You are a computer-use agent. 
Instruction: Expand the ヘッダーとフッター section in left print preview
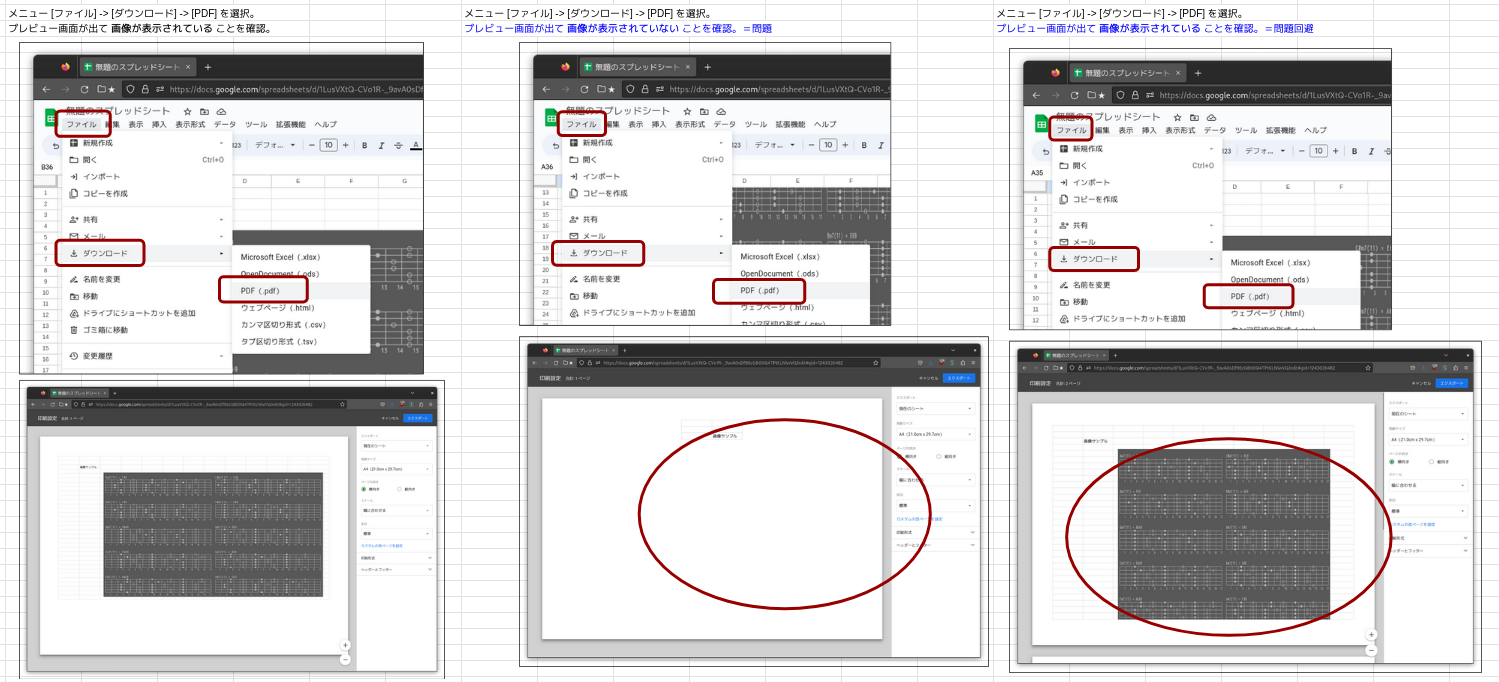396,569
